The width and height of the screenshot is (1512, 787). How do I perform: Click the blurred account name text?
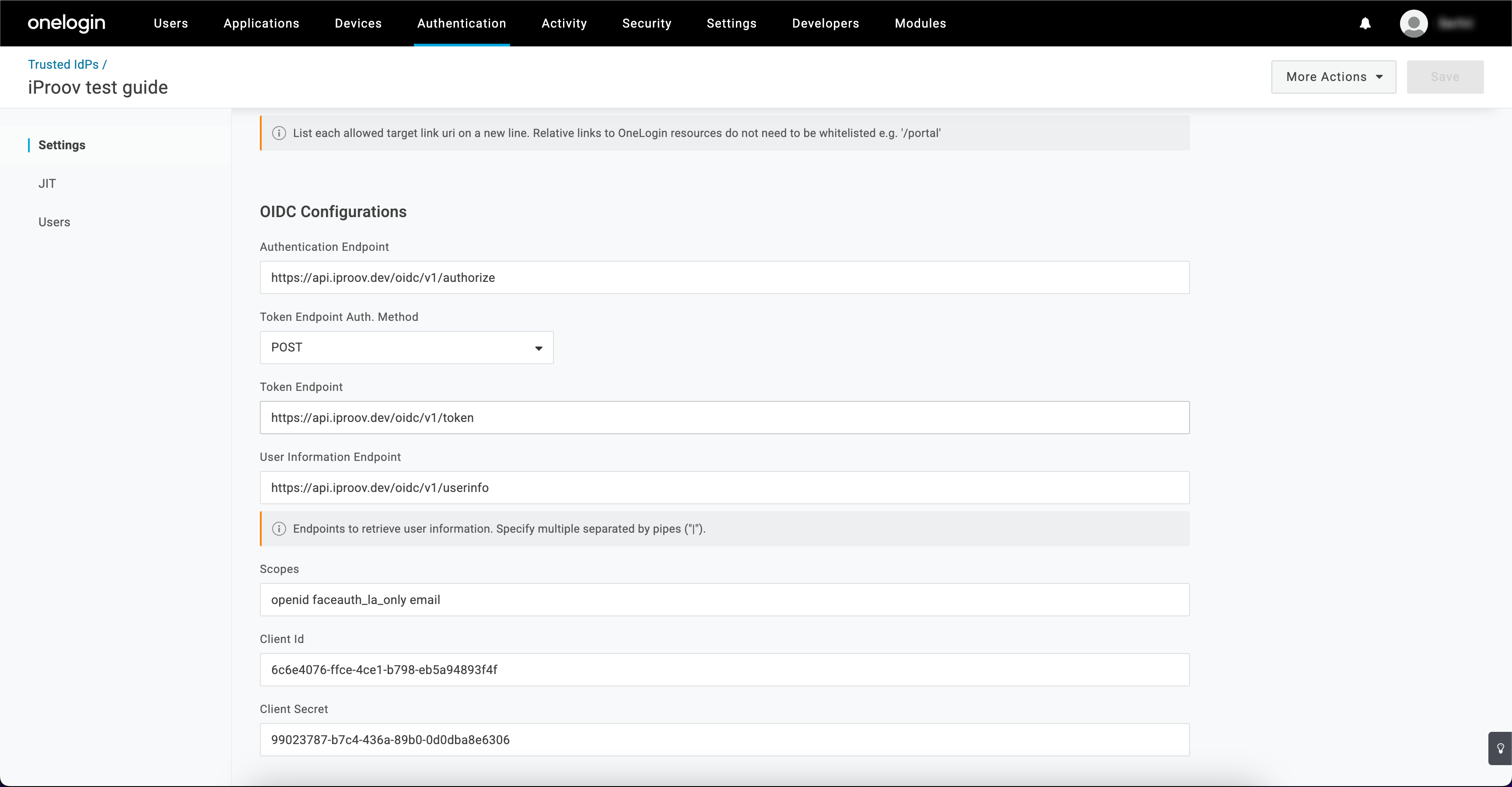click(1456, 24)
